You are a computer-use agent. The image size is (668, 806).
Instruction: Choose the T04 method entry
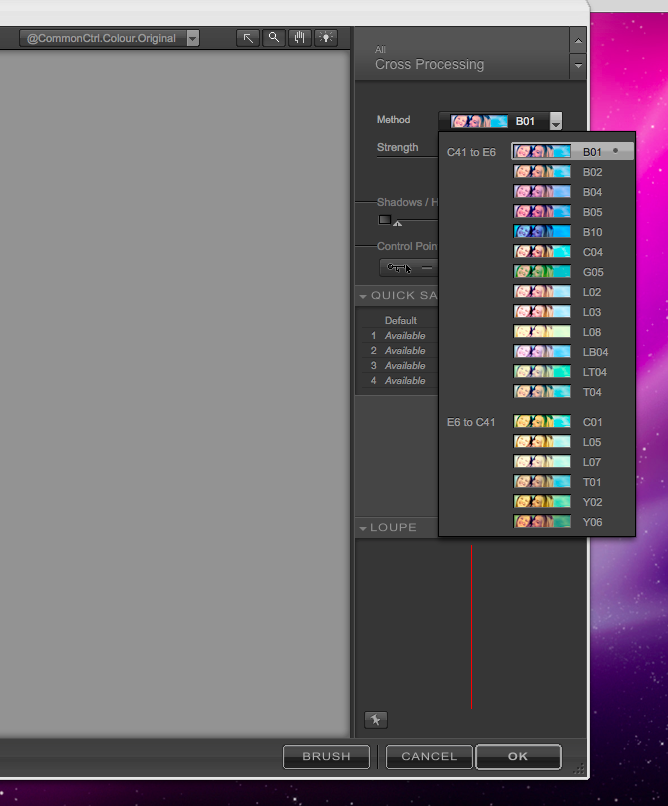[572, 392]
